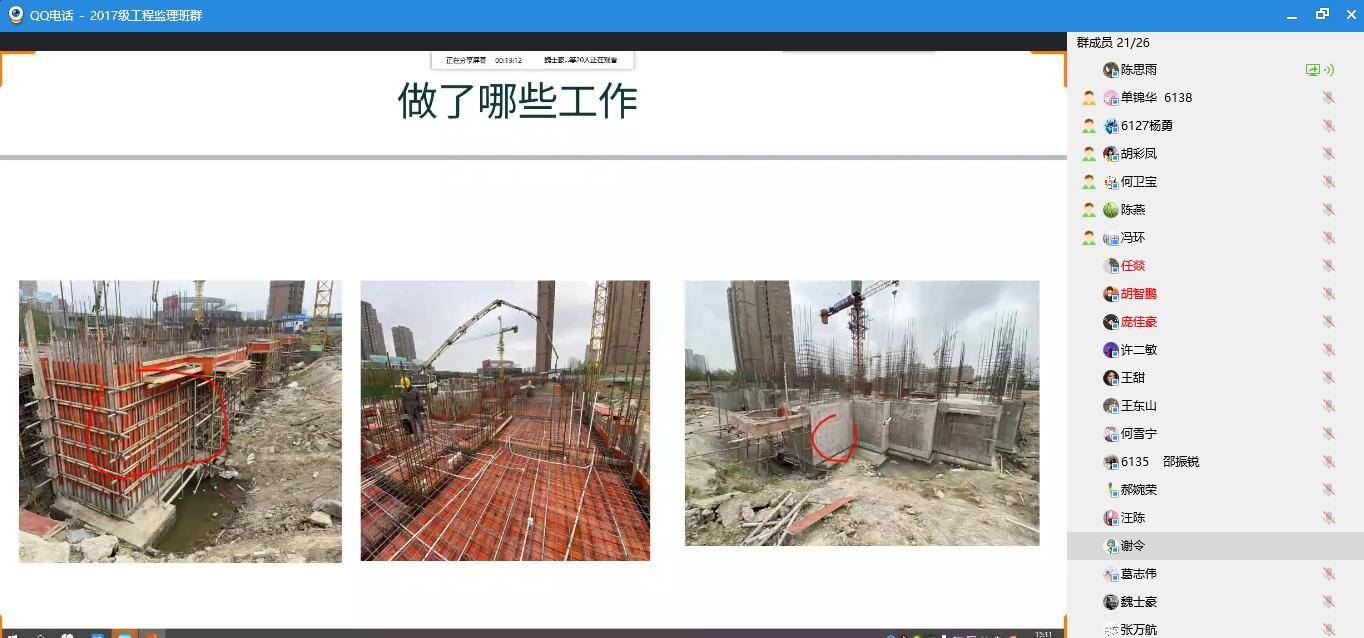Viewport: 1364px width, 638px height.
Task: Click the muted microphone icon beside 王甜
Action: pyautogui.click(x=1328, y=378)
